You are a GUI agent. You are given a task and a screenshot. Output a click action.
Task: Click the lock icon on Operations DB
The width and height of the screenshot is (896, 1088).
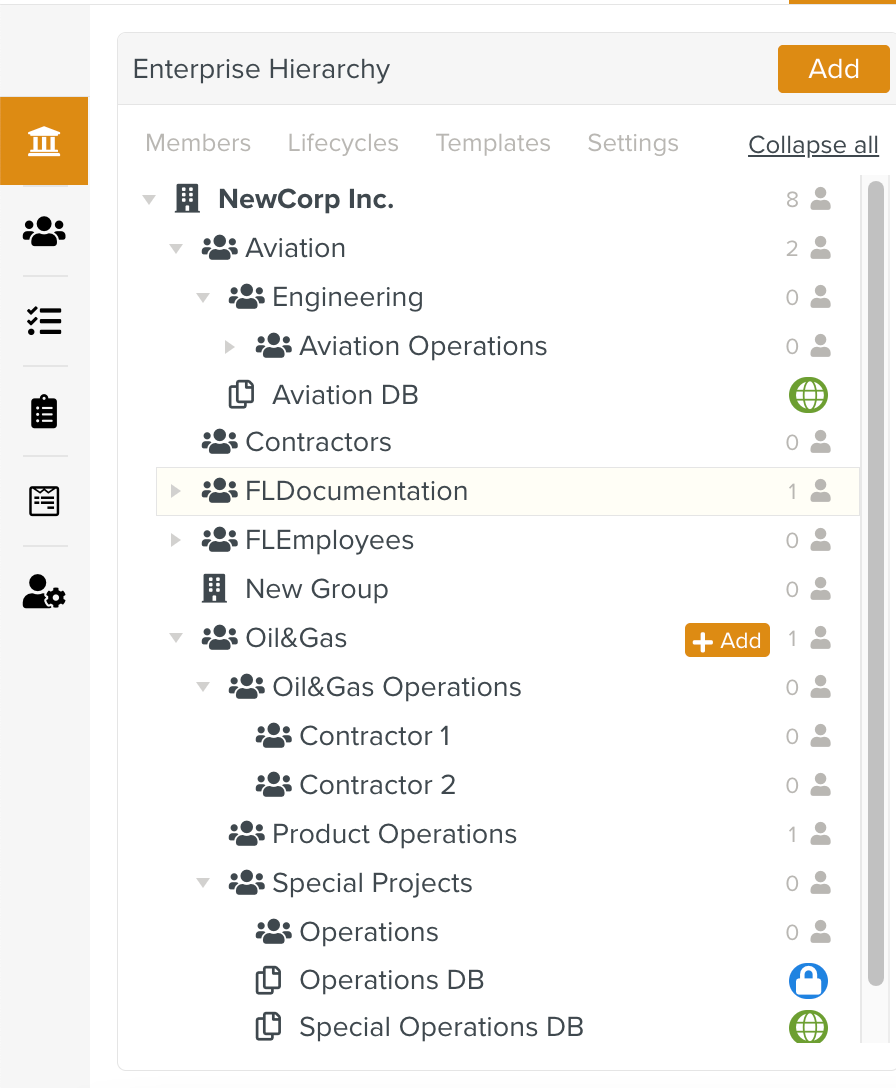(808, 980)
